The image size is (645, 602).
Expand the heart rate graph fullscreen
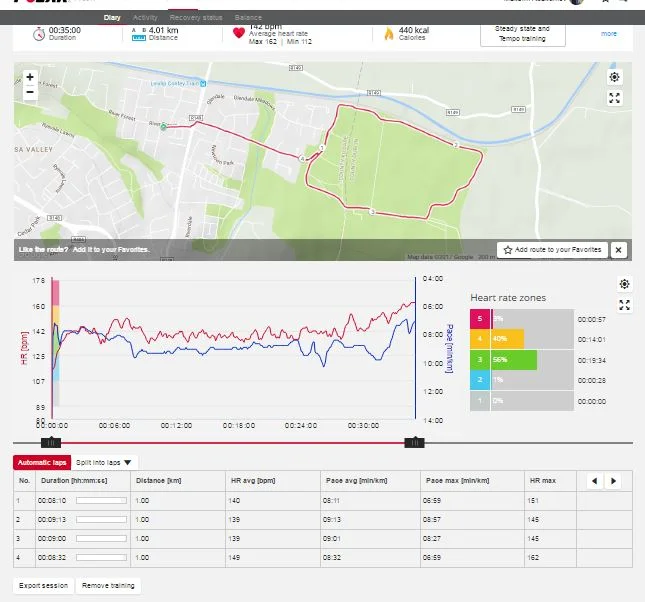pos(624,305)
